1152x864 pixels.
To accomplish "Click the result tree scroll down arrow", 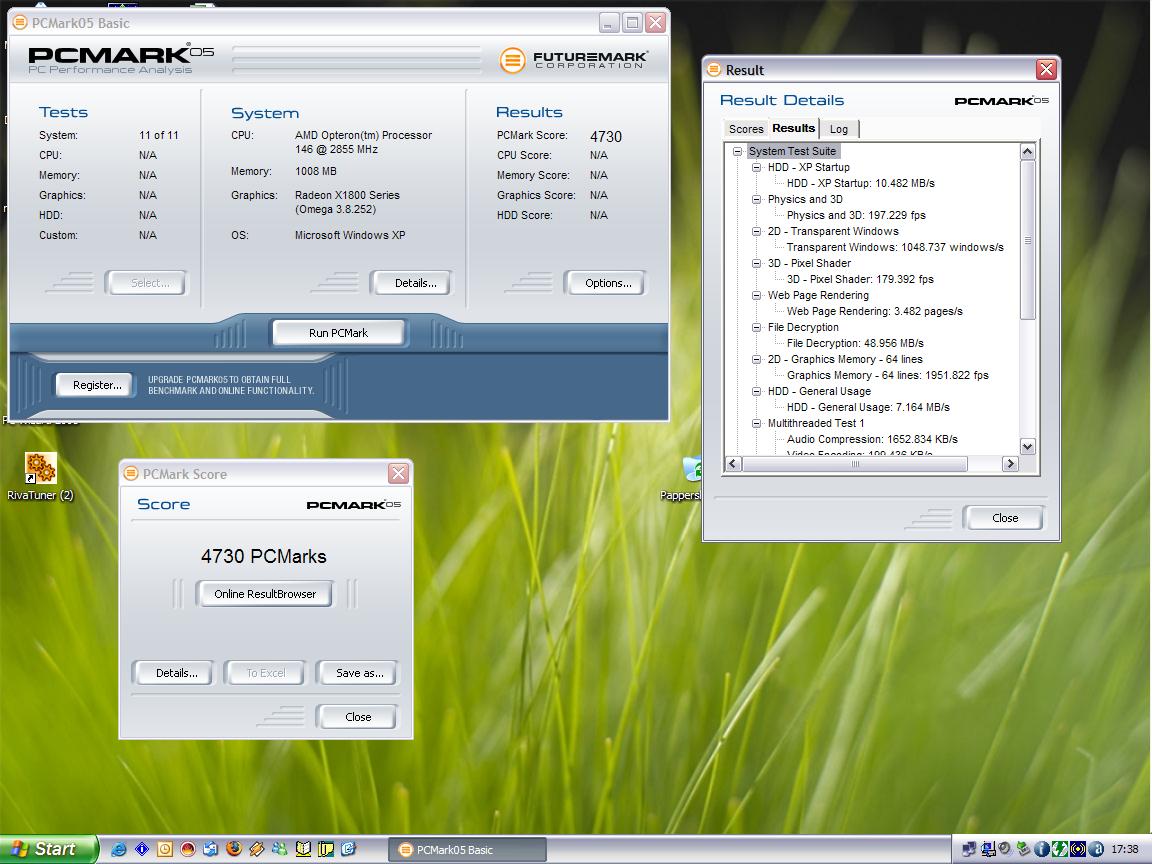I will click(1028, 447).
